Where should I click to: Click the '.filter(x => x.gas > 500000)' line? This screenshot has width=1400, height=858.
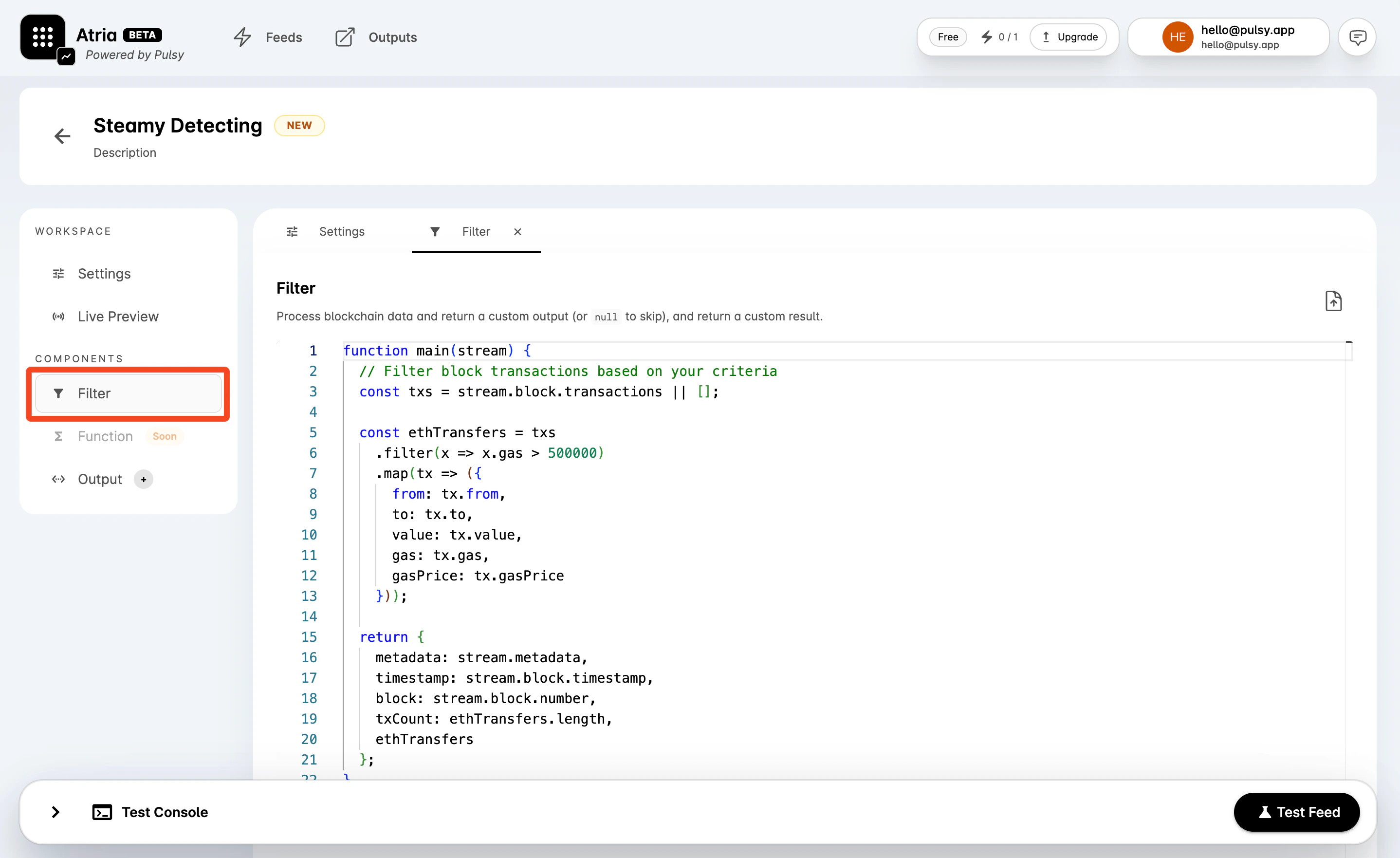point(490,453)
